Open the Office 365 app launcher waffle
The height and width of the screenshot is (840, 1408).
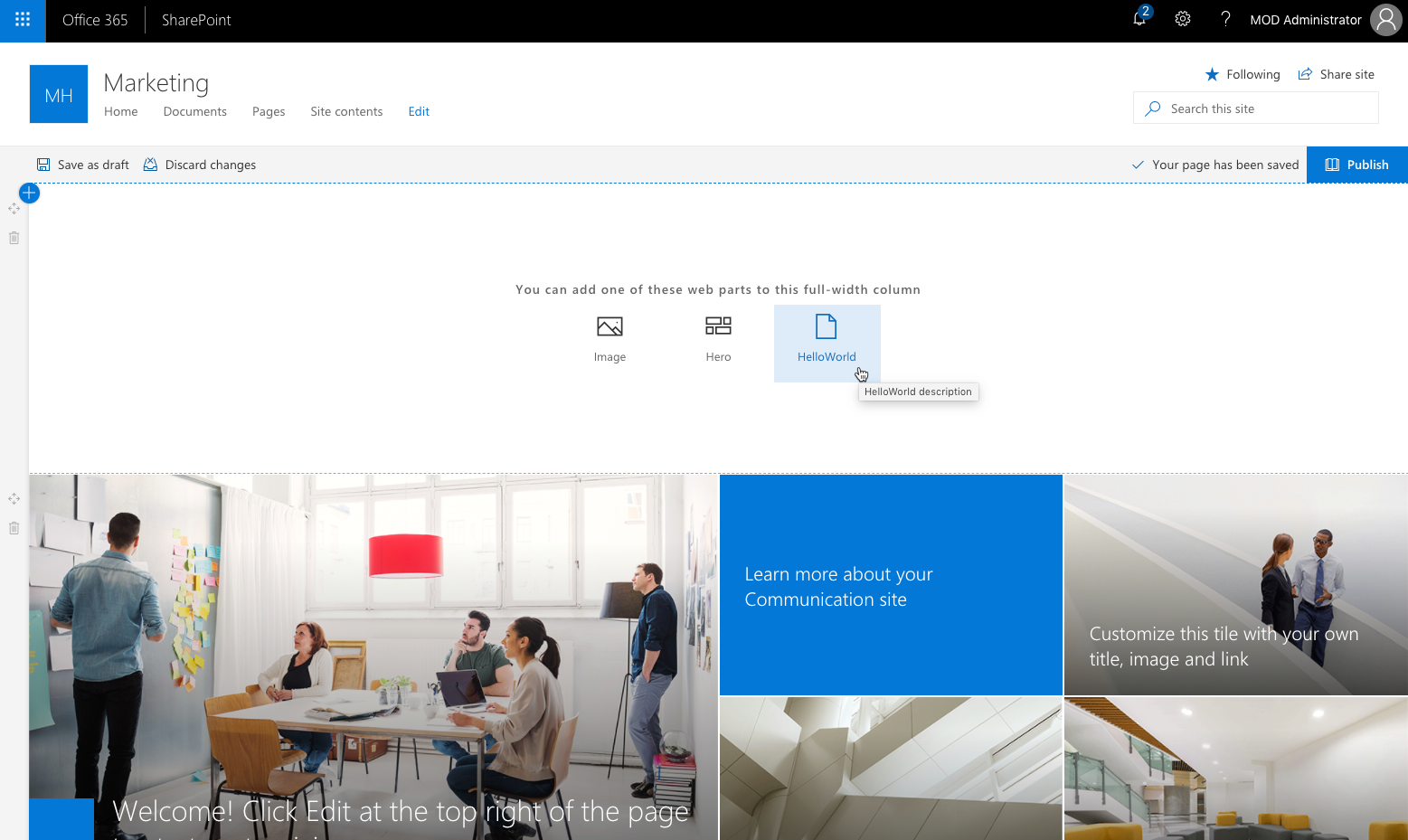tap(23, 20)
